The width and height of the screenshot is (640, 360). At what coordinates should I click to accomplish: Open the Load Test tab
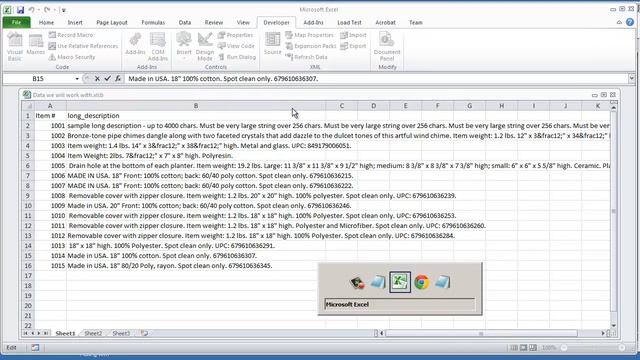coord(349,22)
